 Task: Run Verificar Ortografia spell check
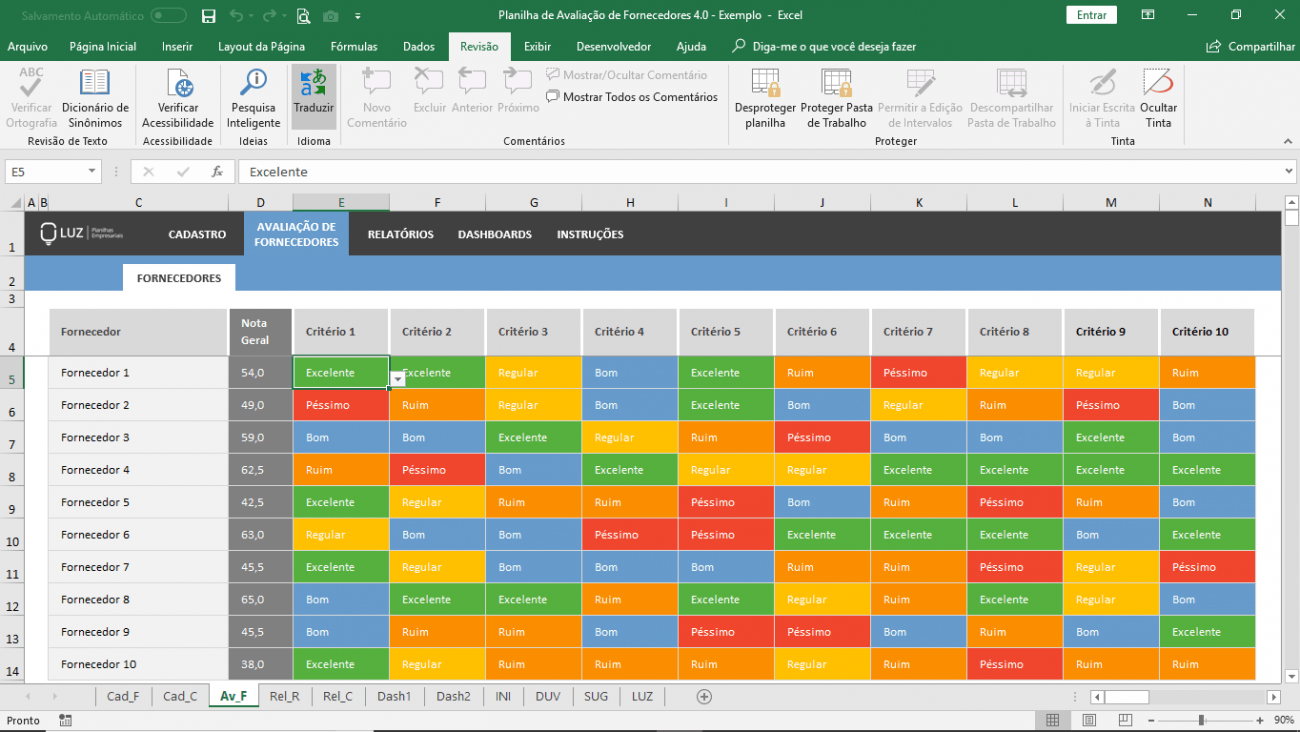[31, 98]
